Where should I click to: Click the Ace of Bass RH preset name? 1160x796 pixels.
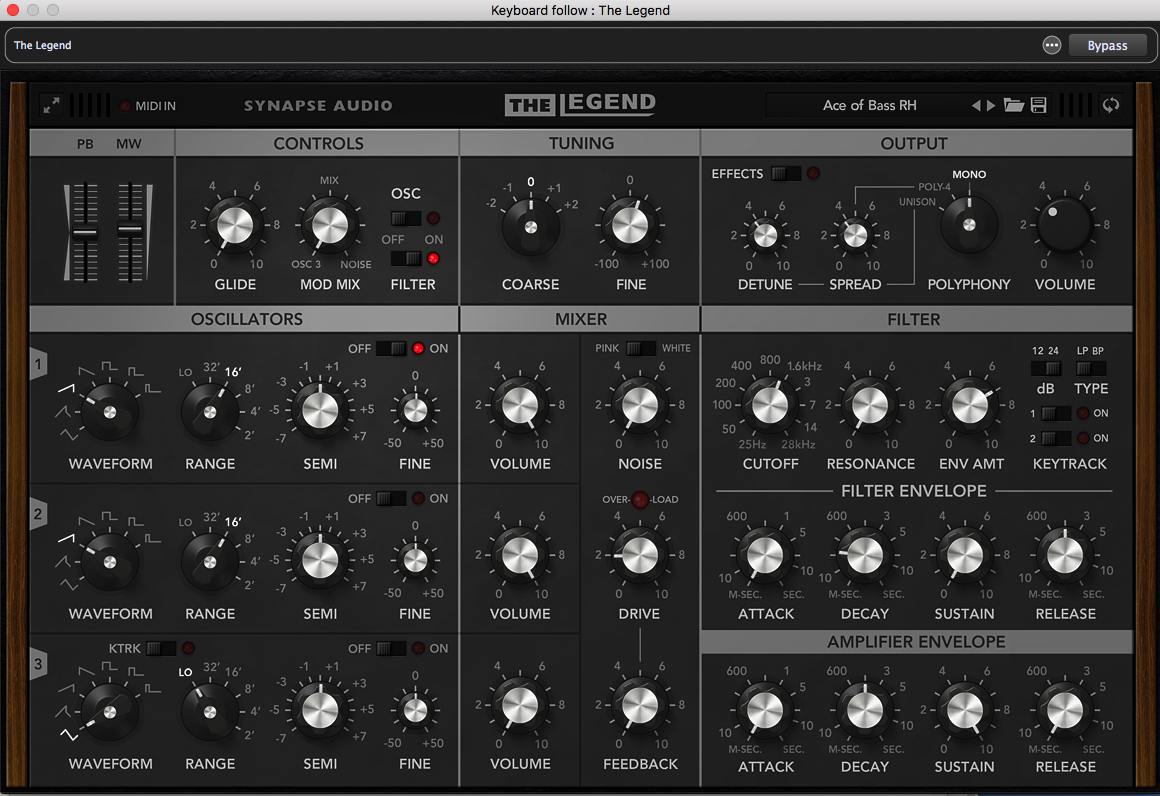(x=869, y=105)
